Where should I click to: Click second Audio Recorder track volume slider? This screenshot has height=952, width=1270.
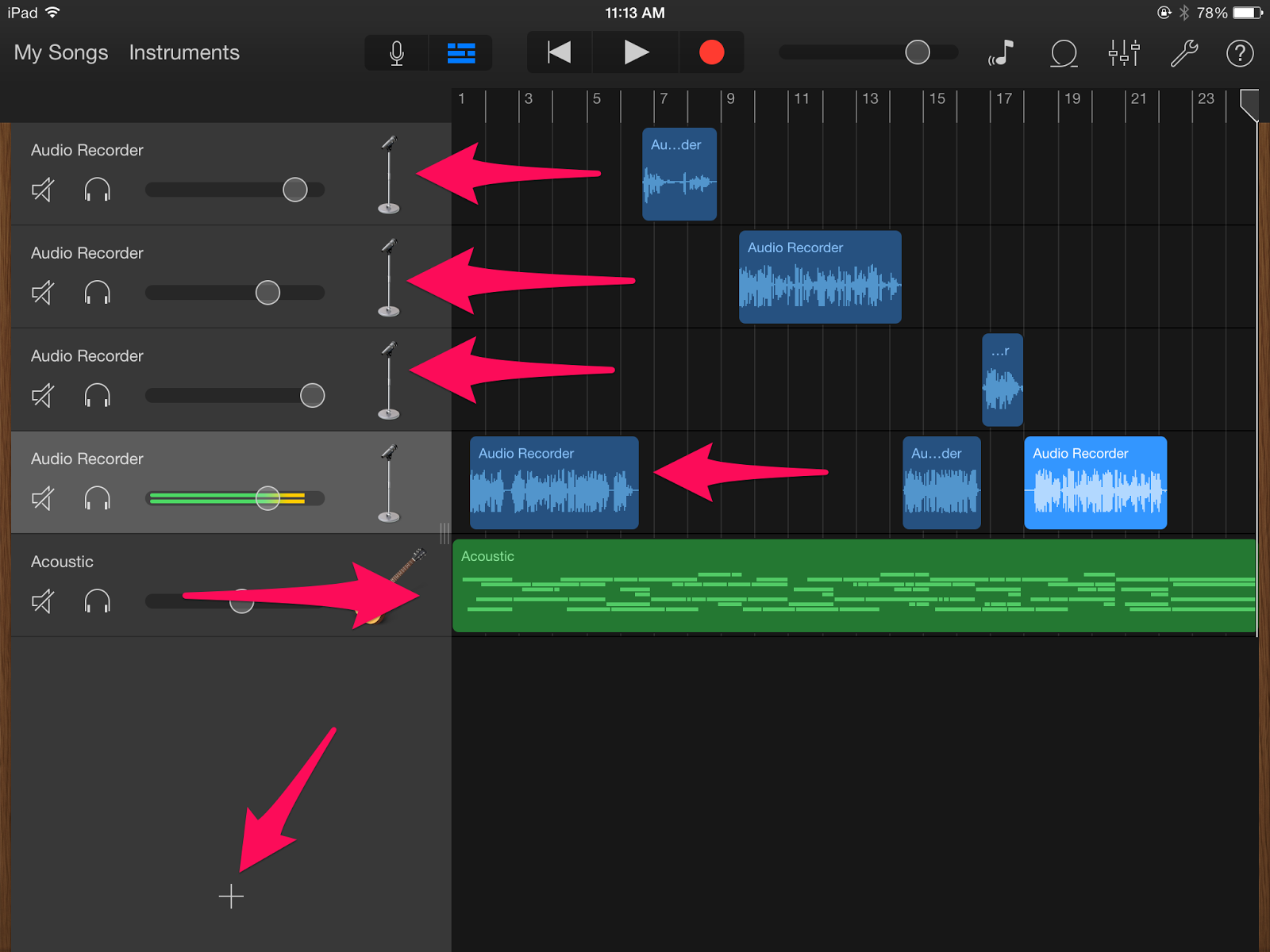tap(235, 293)
